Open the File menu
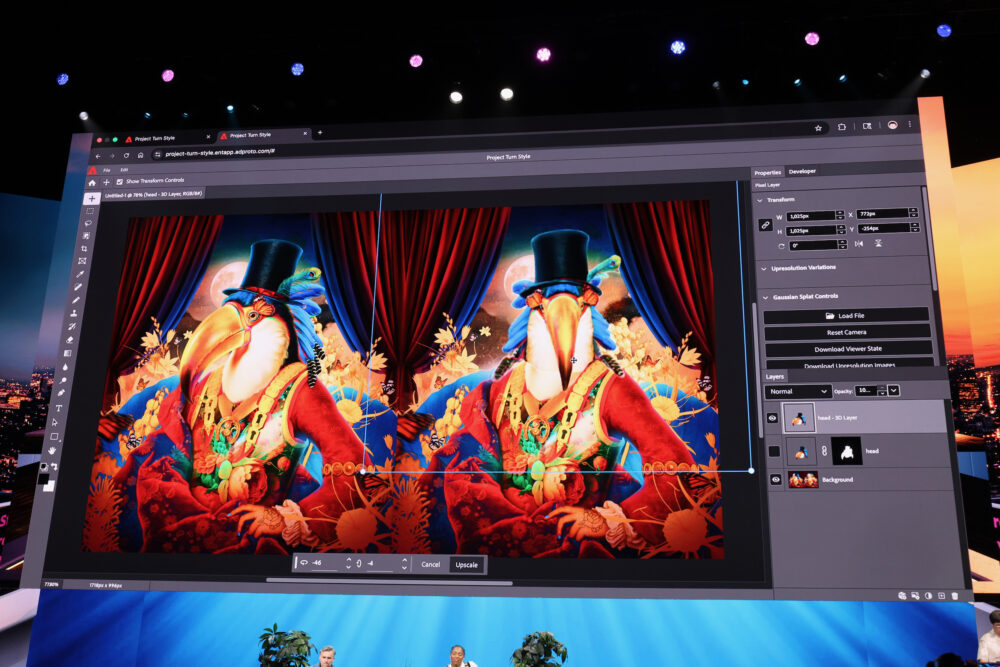The height and width of the screenshot is (667, 1000). point(106,170)
